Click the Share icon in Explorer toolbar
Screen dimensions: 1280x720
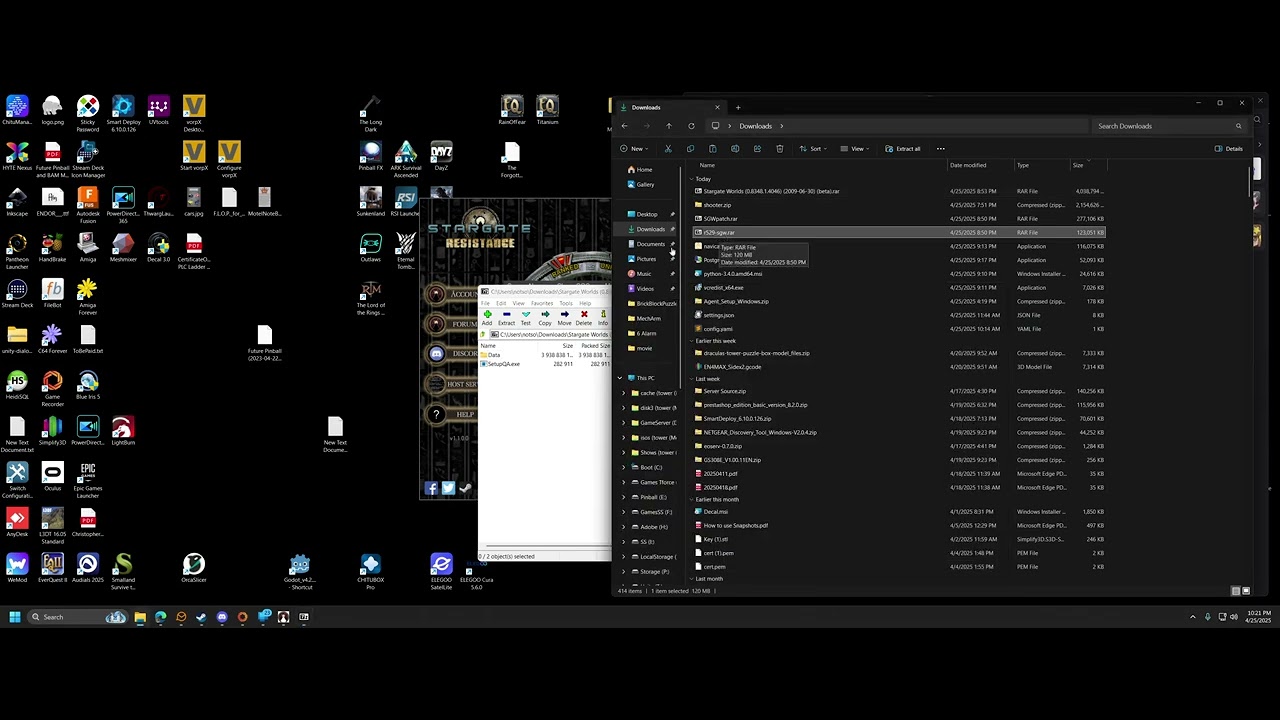(x=757, y=149)
